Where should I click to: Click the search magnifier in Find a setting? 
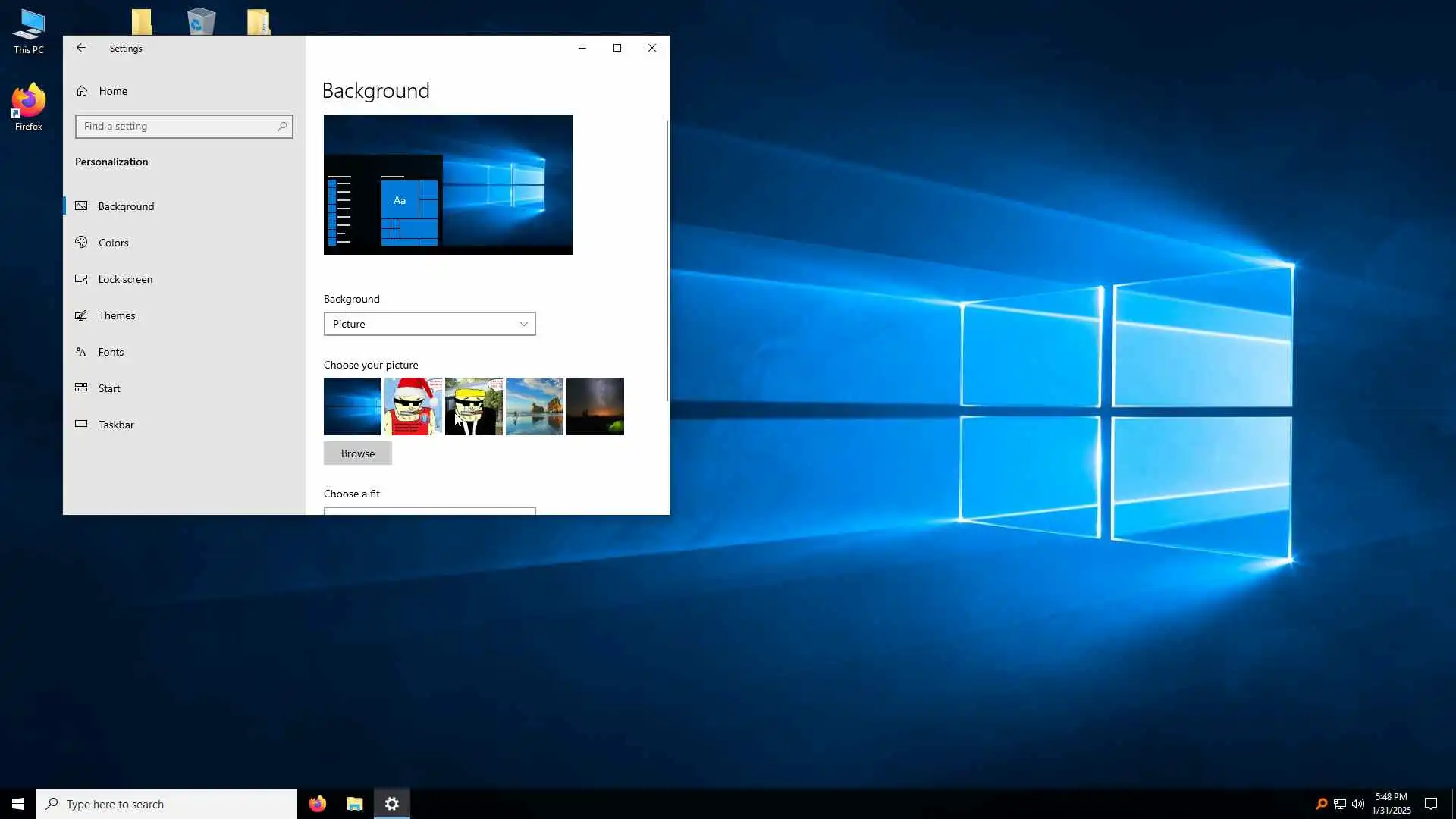(282, 127)
